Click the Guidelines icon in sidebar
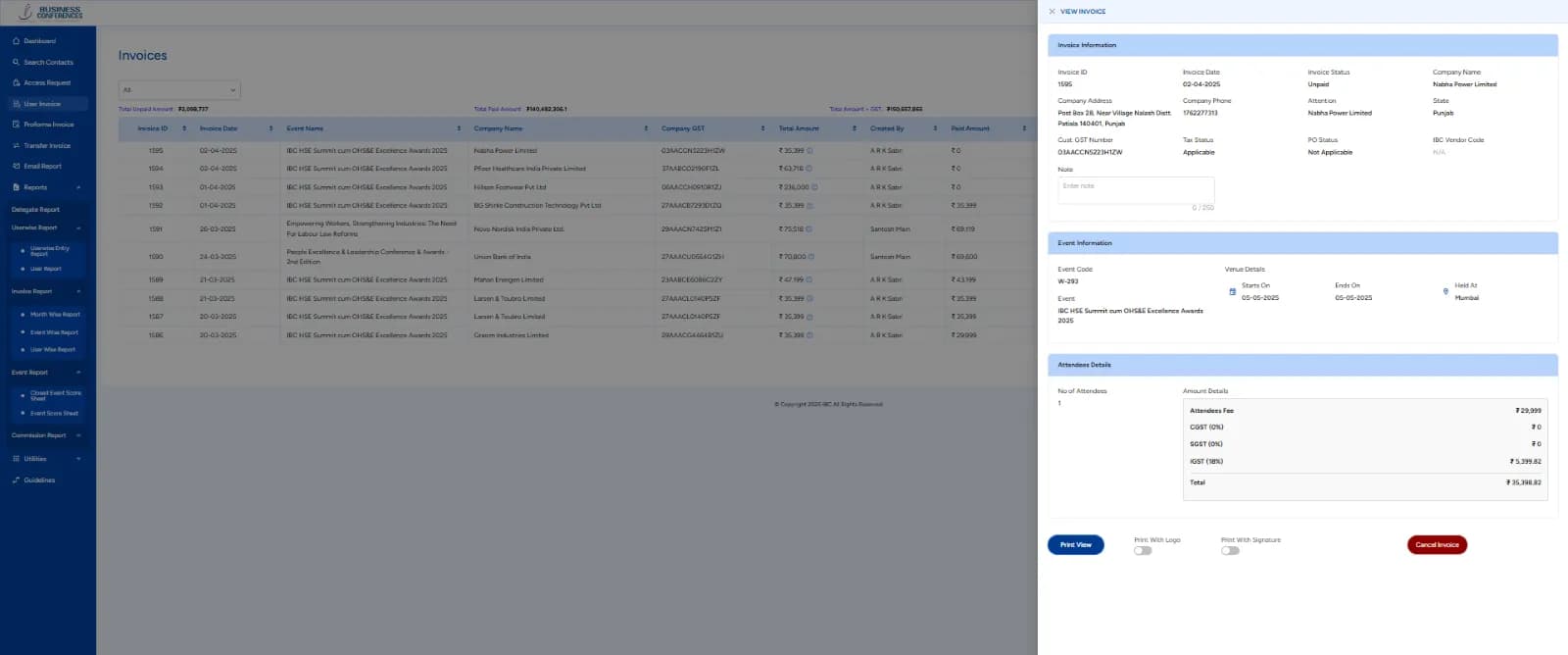This screenshot has height=655, width=1568. coord(16,480)
